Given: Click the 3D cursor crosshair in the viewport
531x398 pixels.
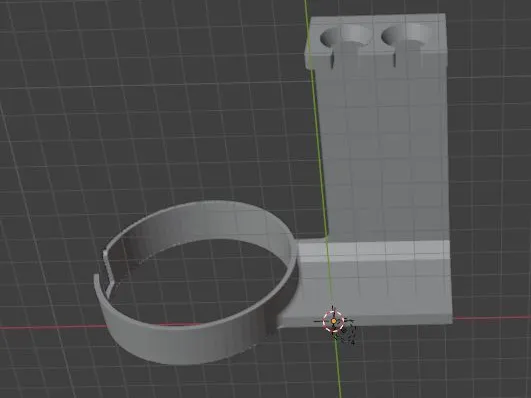Looking at the screenshot, I should [334, 320].
